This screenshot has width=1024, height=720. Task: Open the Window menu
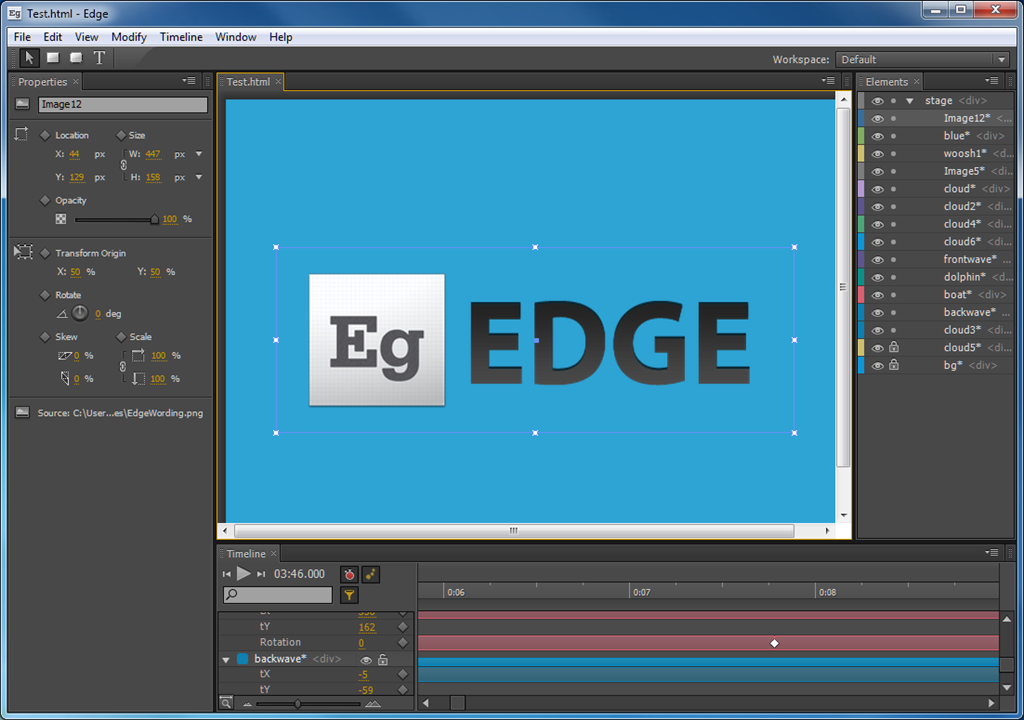236,37
